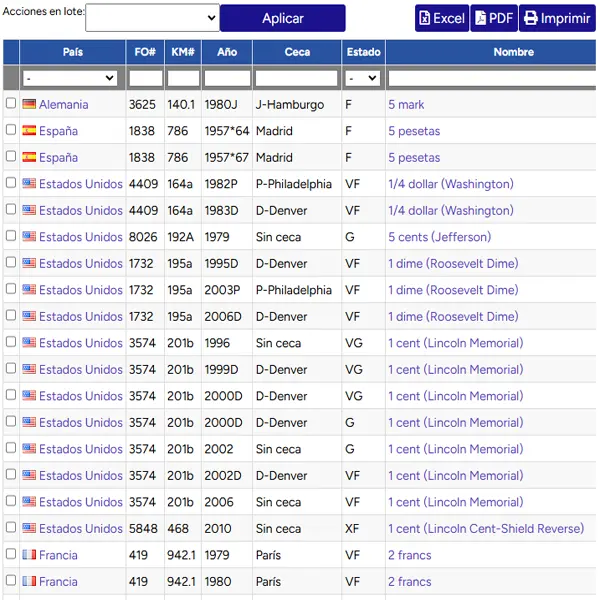This screenshot has height=600, width=600.
Task: Click the French flag in the 1980 row
Action: click(x=29, y=581)
